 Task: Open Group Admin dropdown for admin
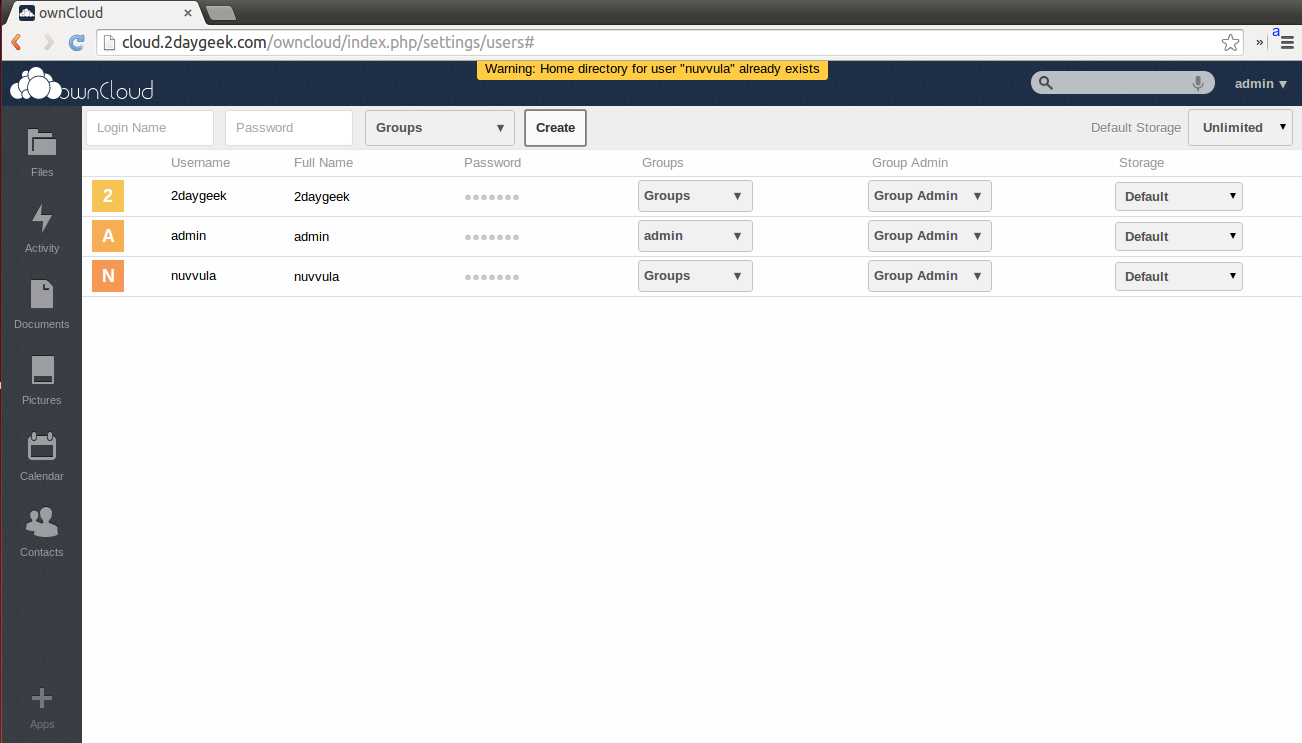pos(930,236)
